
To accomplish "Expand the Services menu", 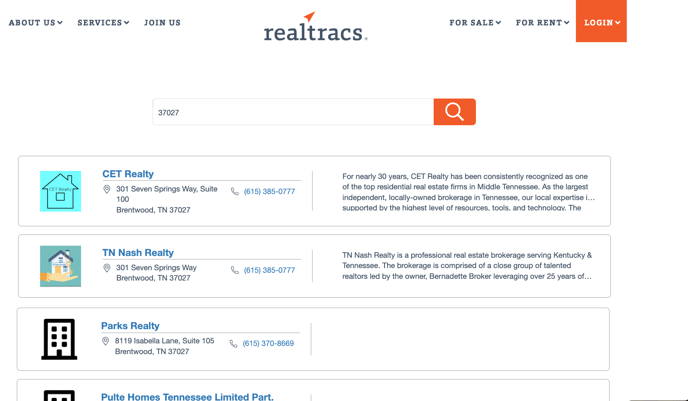I will (103, 22).
